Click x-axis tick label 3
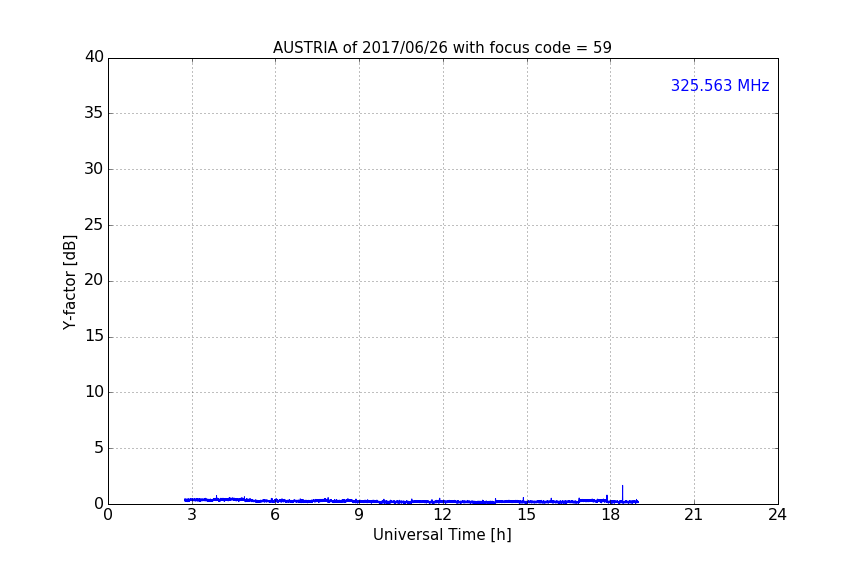The image size is (864, 576). tap(192, 515)
